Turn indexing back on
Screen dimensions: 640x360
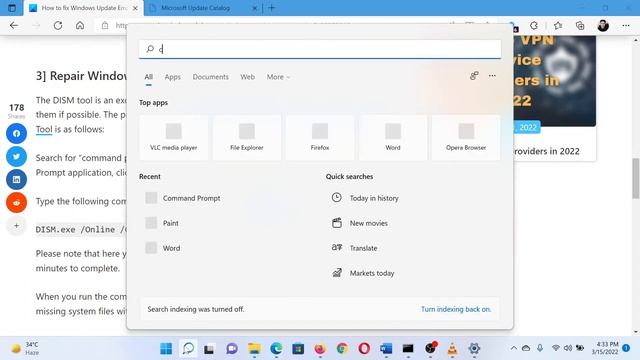coord(456,309)
